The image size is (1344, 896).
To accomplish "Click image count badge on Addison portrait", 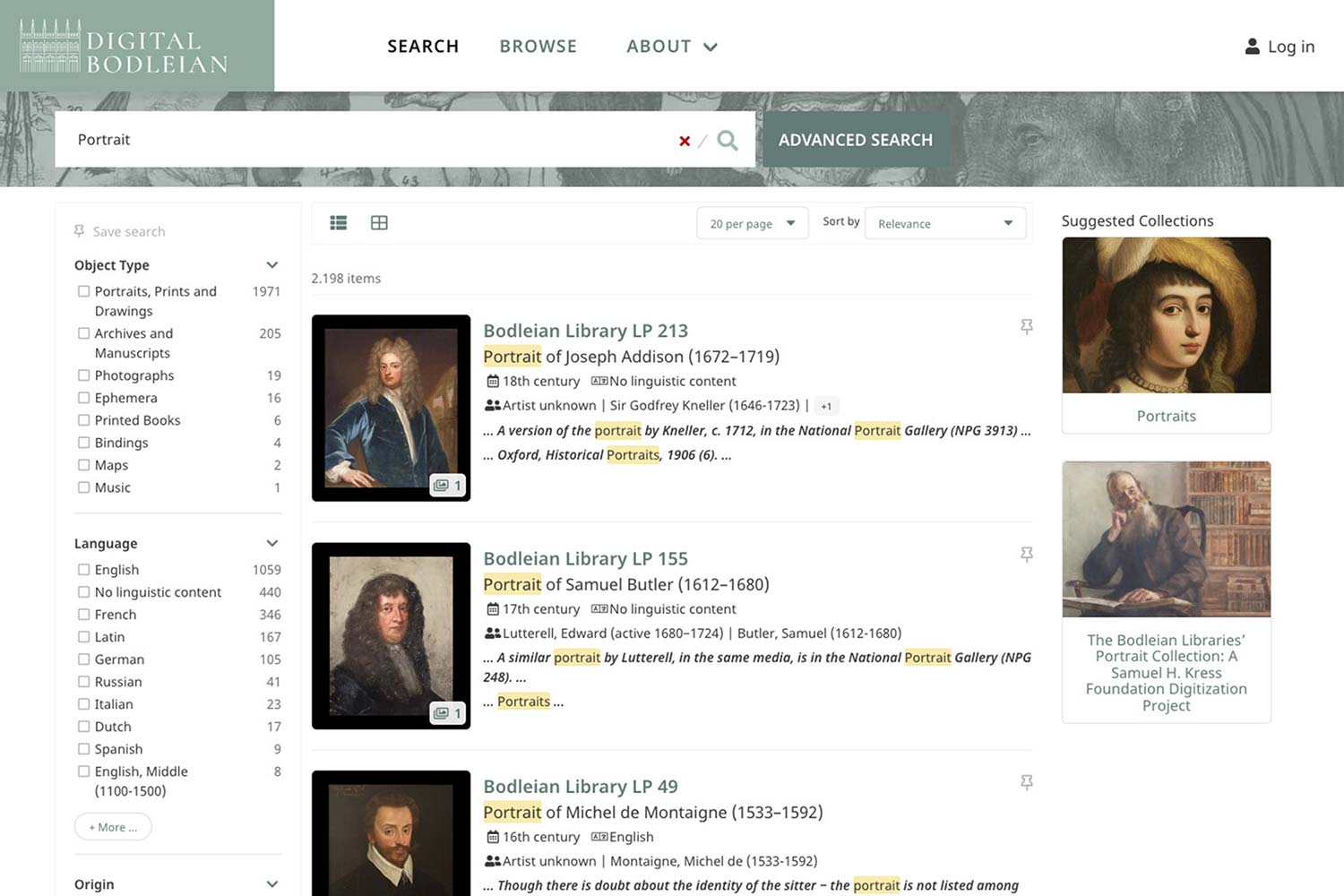I will point(447,486).
